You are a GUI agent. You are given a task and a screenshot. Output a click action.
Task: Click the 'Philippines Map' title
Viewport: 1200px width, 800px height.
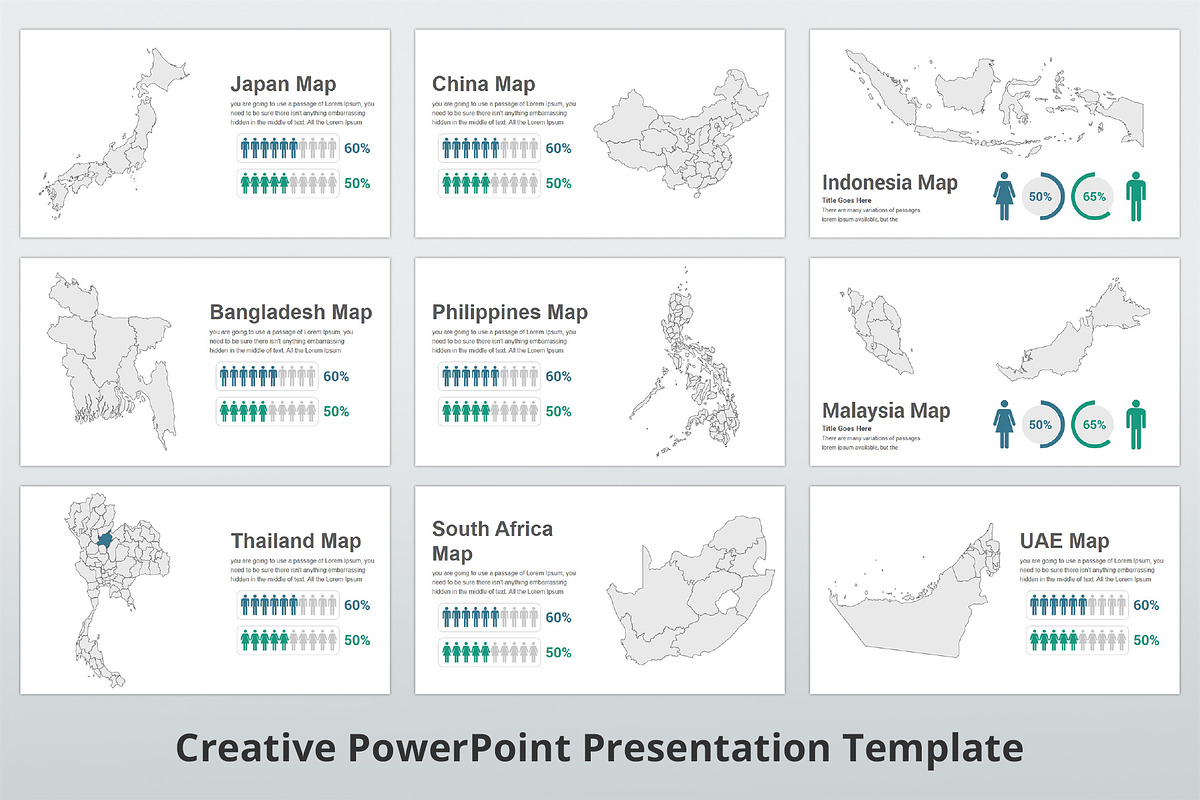pyautogui.click(x=510, y=313)
